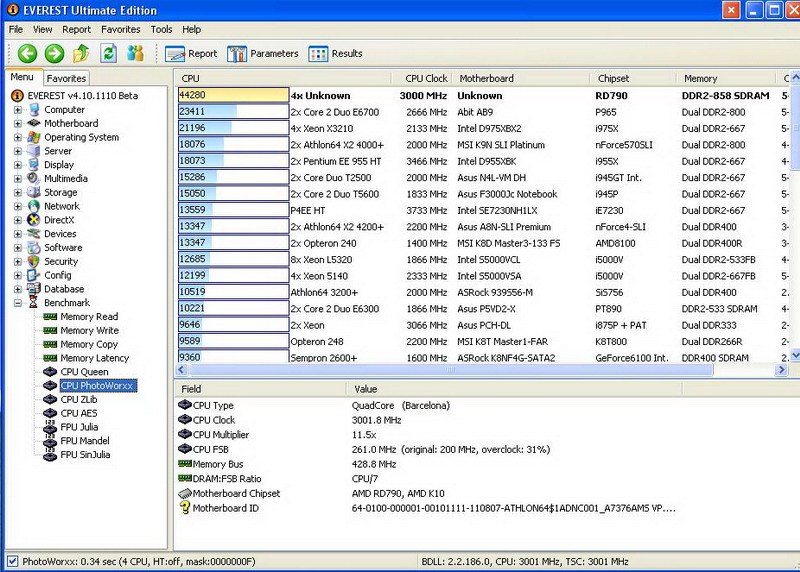Open the File menu
This screenshot has height=572, width=800.
pyautogui.click(x=16, y=30)
